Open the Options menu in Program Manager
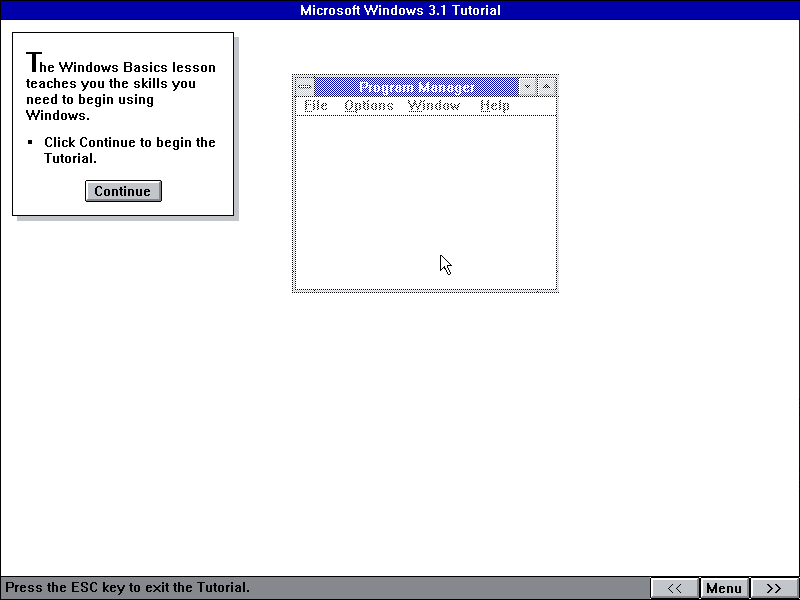This screenshot has height=600, width=800. point(369,106)
